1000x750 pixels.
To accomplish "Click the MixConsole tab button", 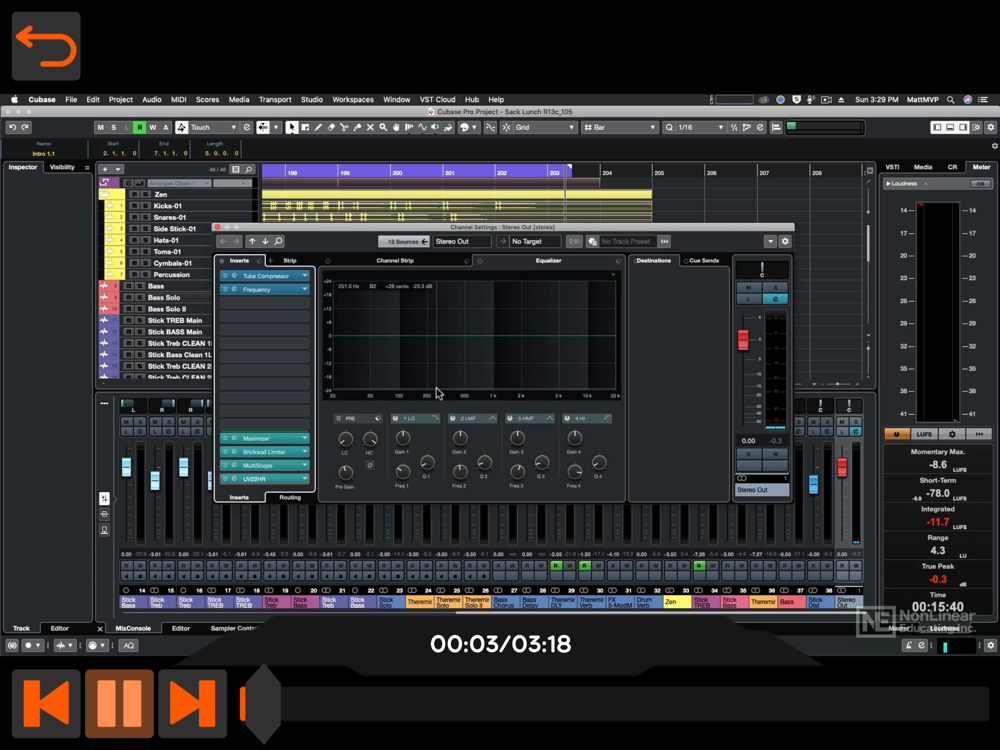I will (x=133, y=628).
